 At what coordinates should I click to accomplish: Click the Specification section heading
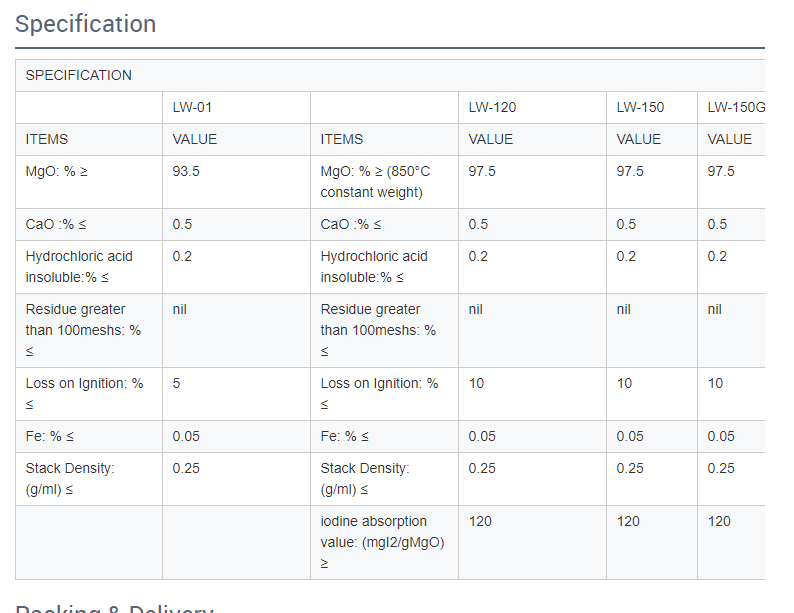(86, 24)
